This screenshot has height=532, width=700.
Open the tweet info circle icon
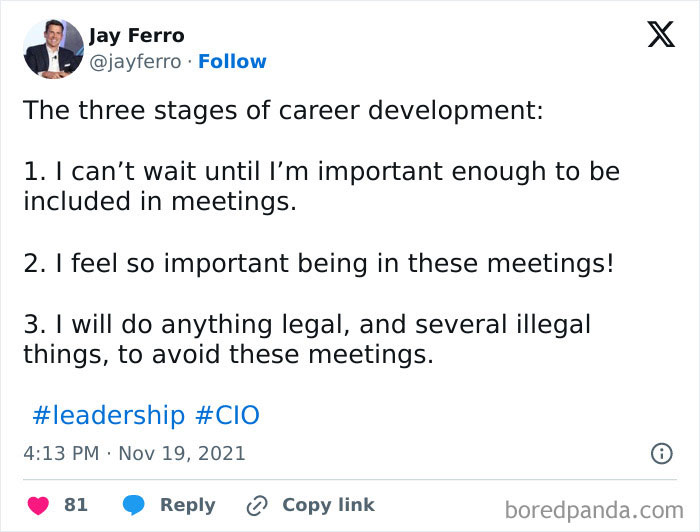[x=661, y=453]
